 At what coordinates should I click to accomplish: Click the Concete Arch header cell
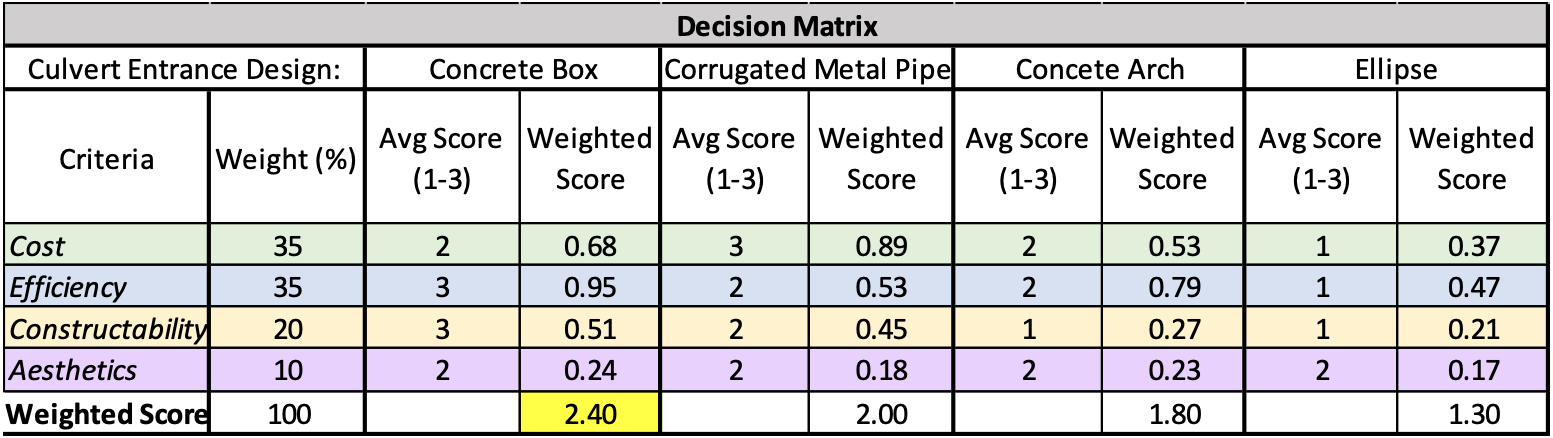(1099, 69)
